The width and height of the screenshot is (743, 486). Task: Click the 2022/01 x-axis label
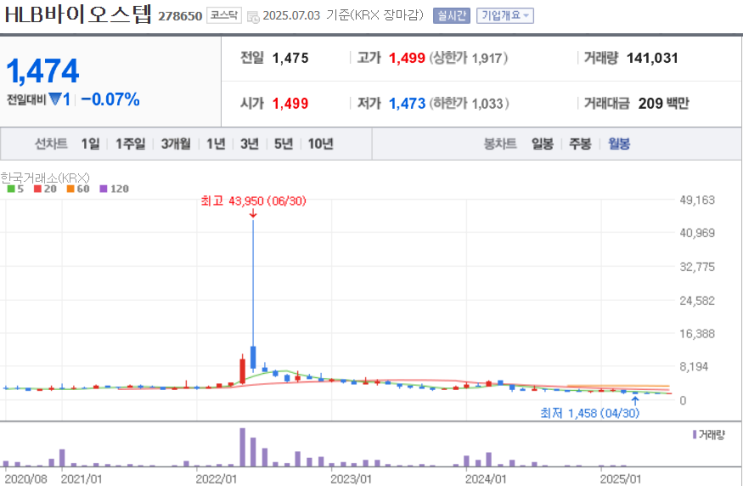click(216, 479)
